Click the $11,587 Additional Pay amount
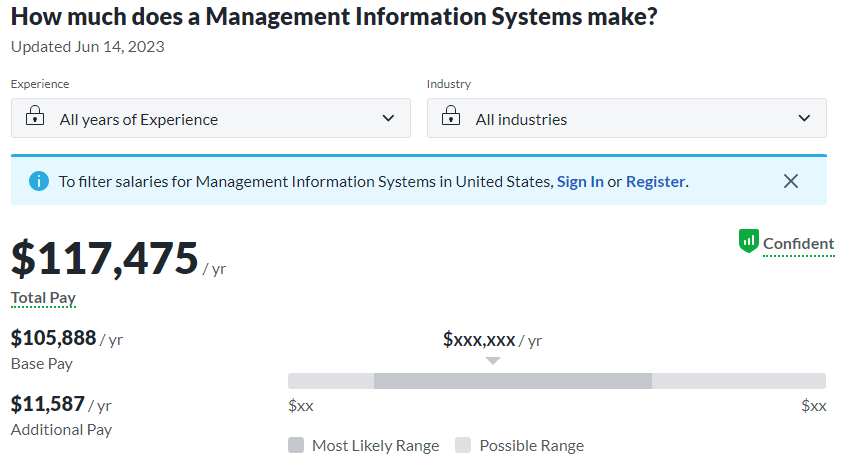 [x=48, y=404]
